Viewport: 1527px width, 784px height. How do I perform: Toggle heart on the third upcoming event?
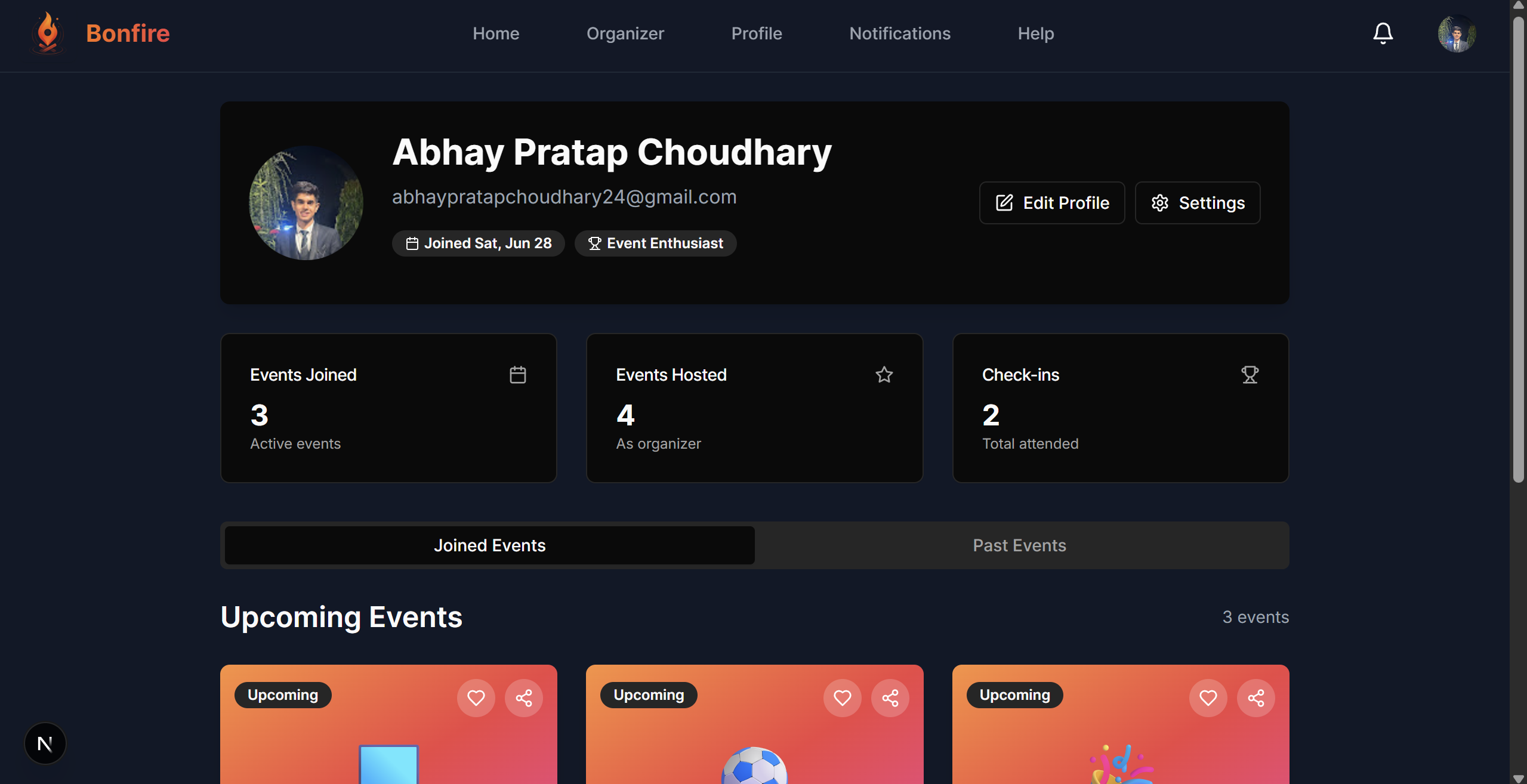click(1208, 697)
